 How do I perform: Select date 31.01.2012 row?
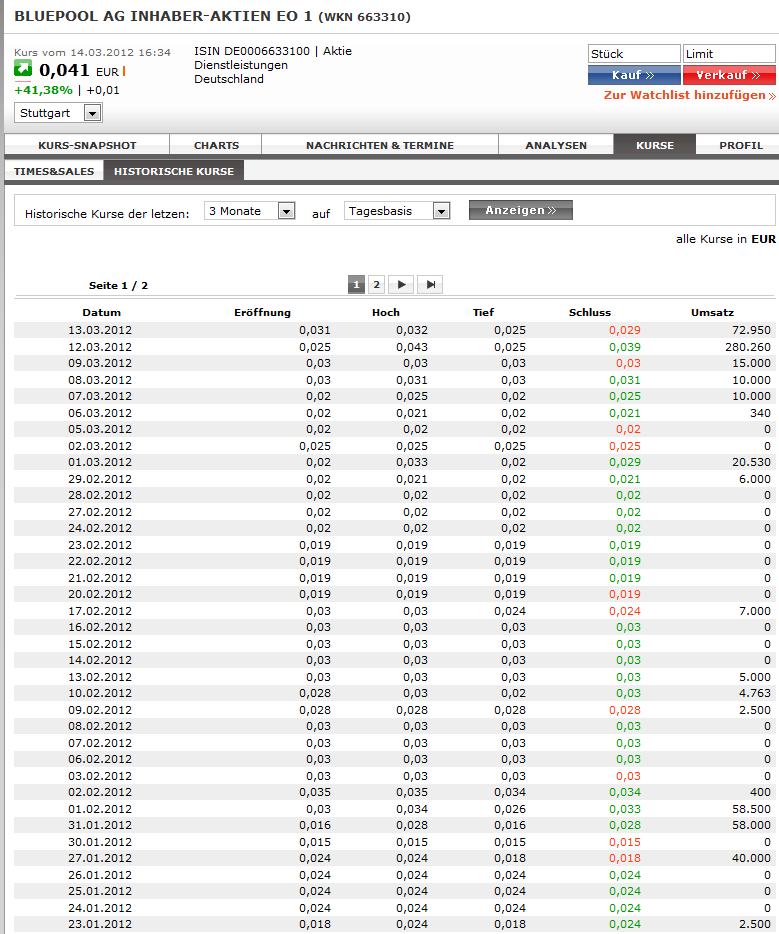tap(394, 825)
